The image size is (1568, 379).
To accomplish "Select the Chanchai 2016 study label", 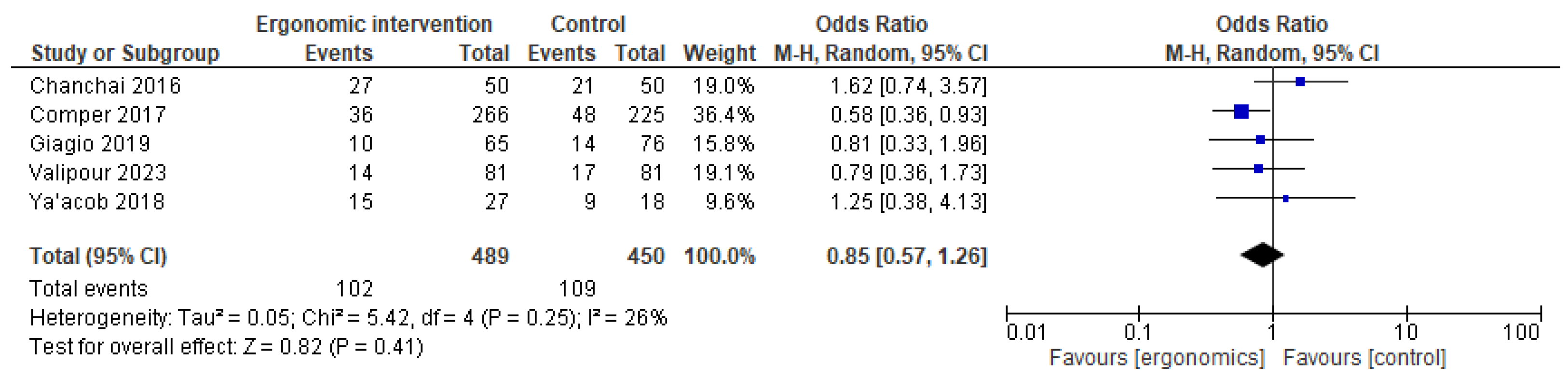I will 105,86.
